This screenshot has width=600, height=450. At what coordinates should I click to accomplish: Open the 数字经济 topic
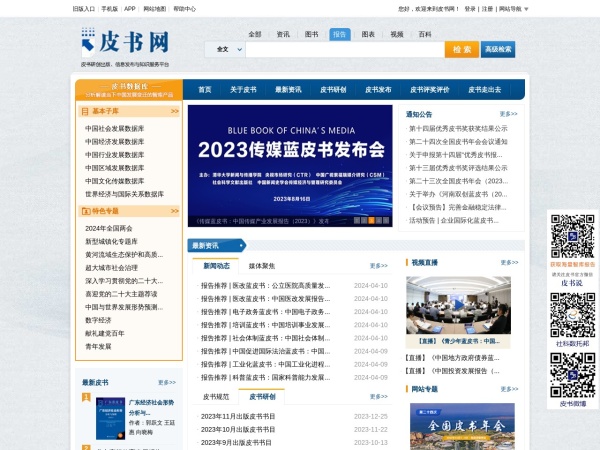(x=98, y=320)
